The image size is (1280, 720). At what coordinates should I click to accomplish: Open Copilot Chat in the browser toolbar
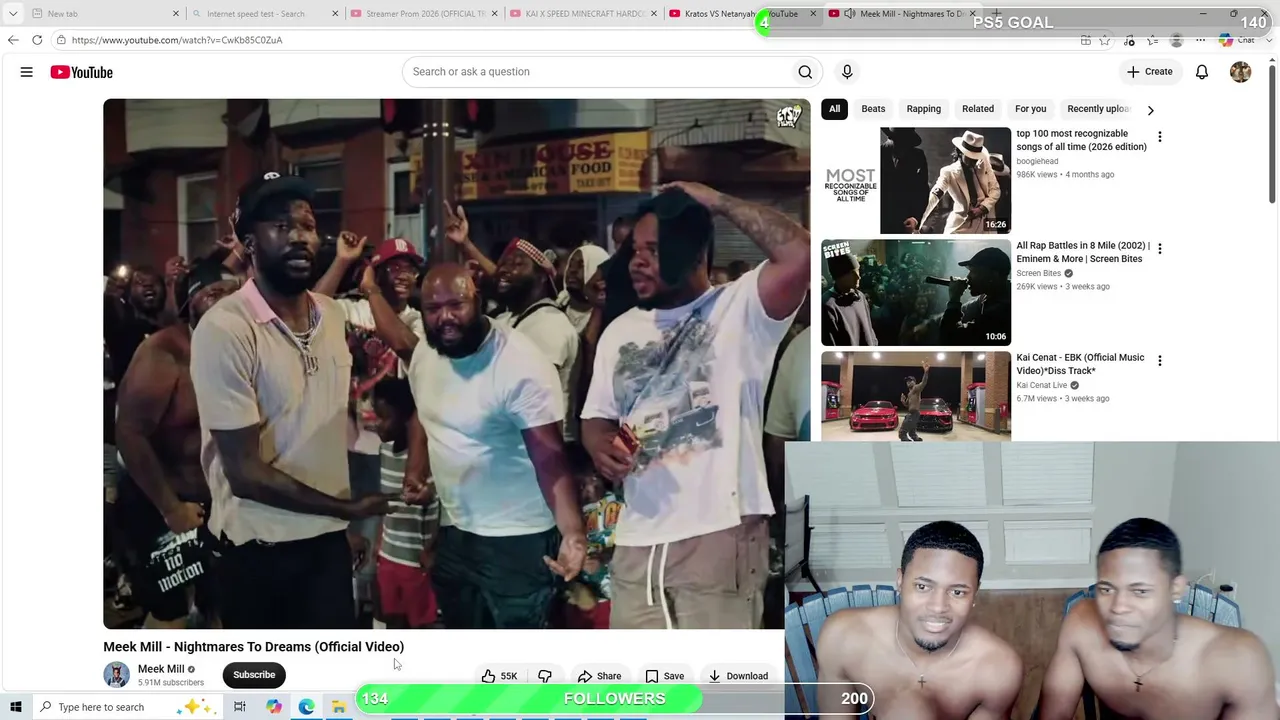tap(1236, 40)
